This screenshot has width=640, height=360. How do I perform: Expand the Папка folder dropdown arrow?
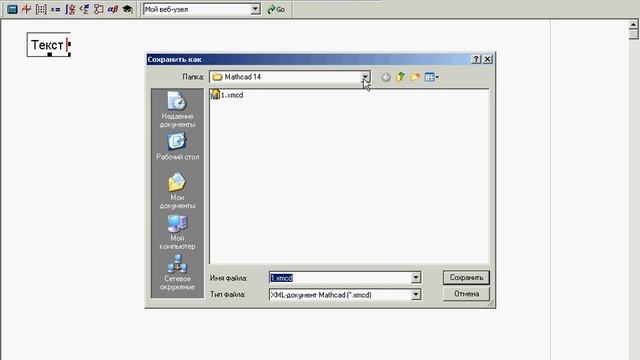pyautogui.click(x=365, y=77)
